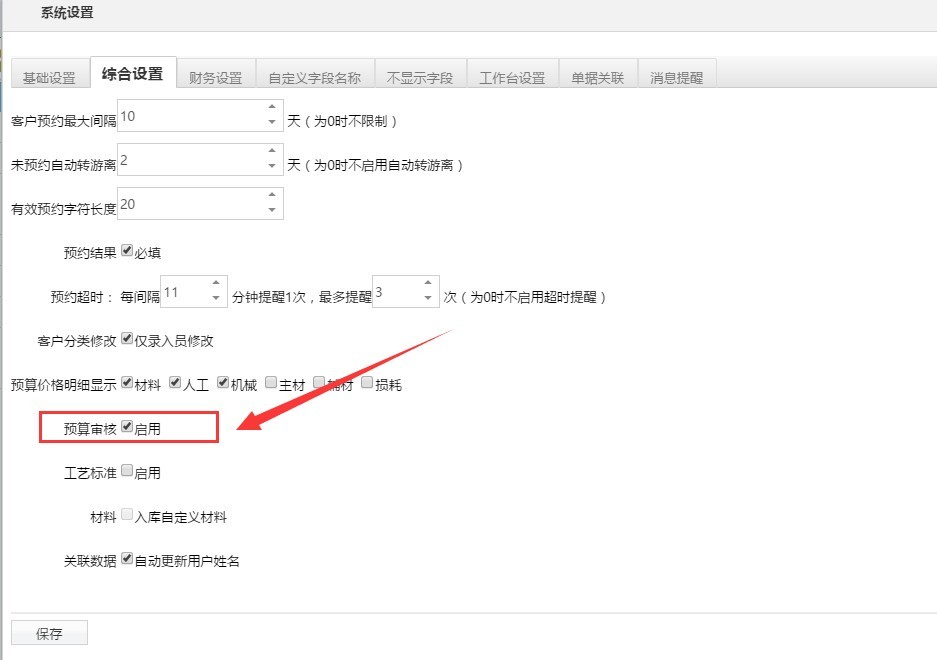The height and width of the screenshot is (660, 937).
Task: Open the 消息提醒 tab
Action: tap(679, 74)
